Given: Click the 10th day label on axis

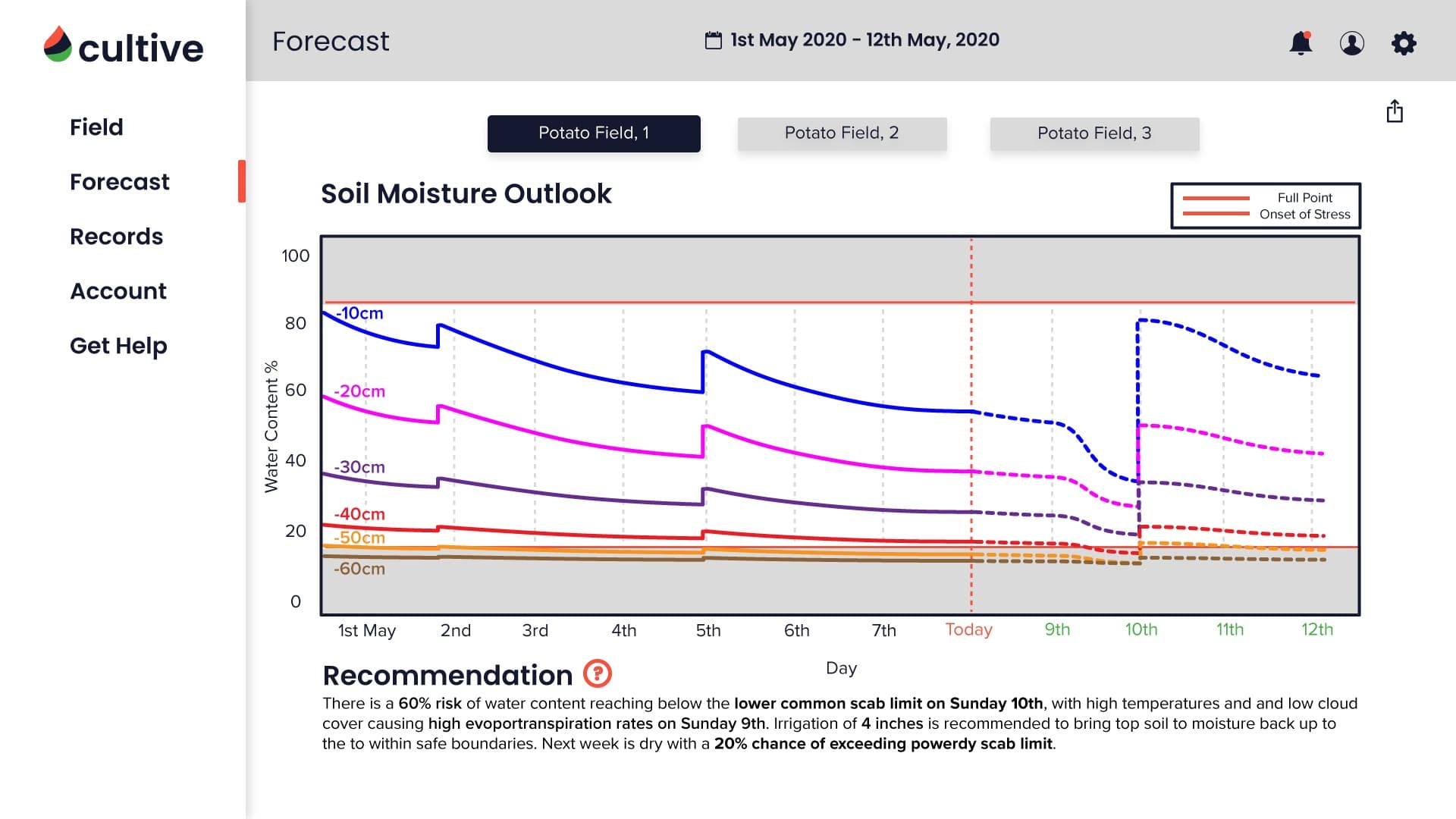Looking at the screenshot, I should 1141,629.
